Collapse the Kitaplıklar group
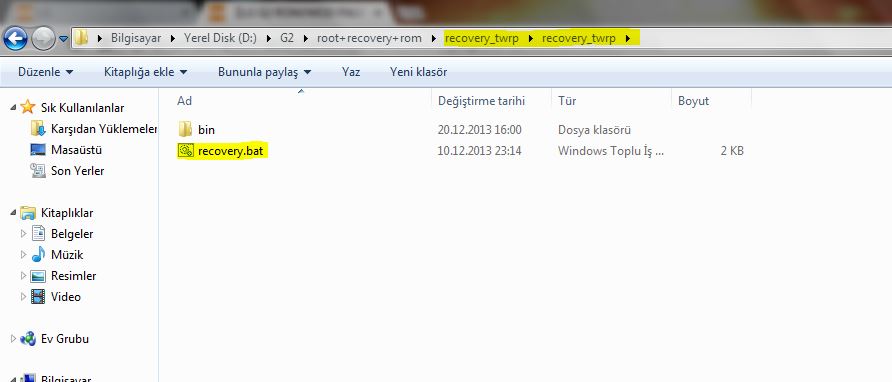 pos(13,213)
